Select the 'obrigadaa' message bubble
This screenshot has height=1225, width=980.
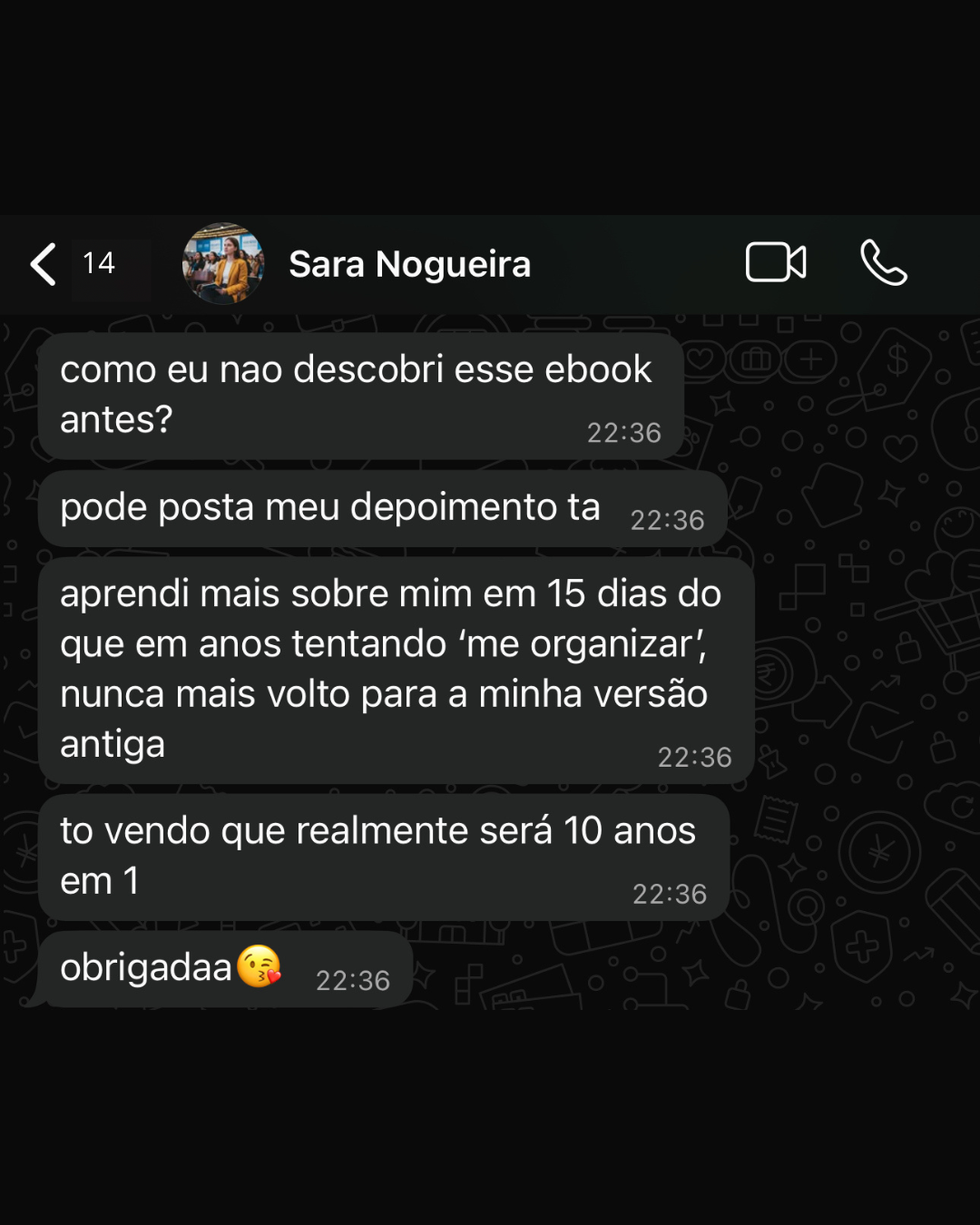click(225, 968)
